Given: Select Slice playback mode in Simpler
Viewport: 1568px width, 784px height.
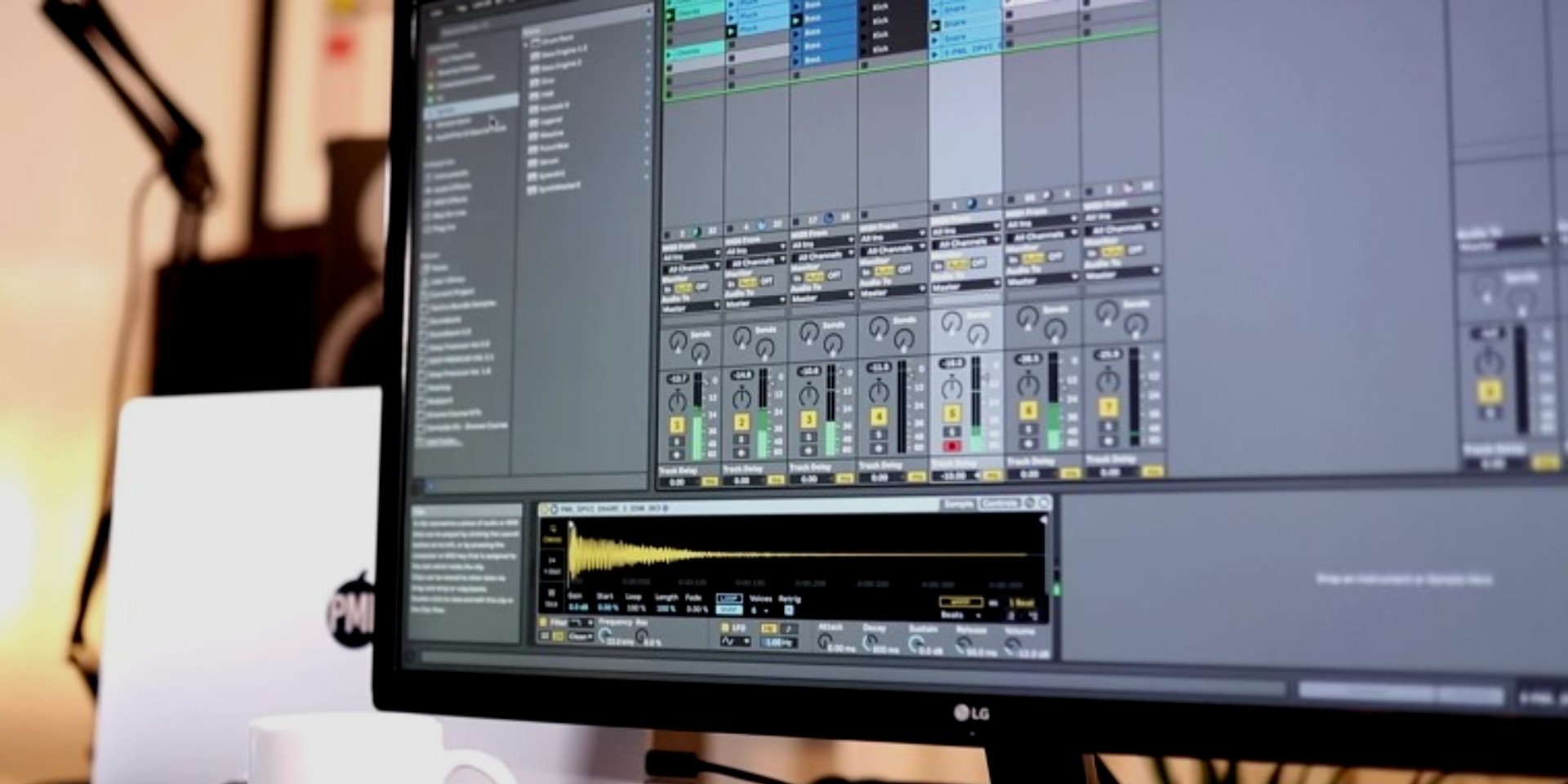Looking at the screenshot, I should pyautogui.click(x=551, y=598).
